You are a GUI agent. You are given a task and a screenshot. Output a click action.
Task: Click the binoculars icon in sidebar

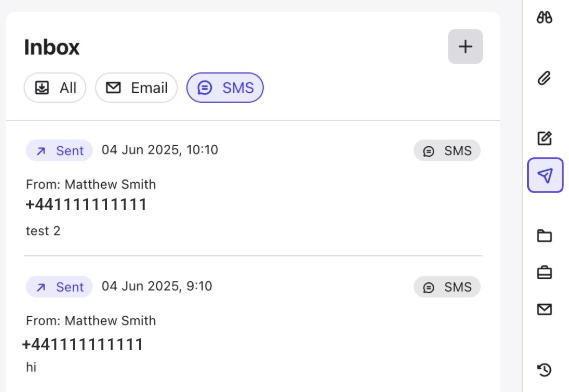click(x=544, y=17)
